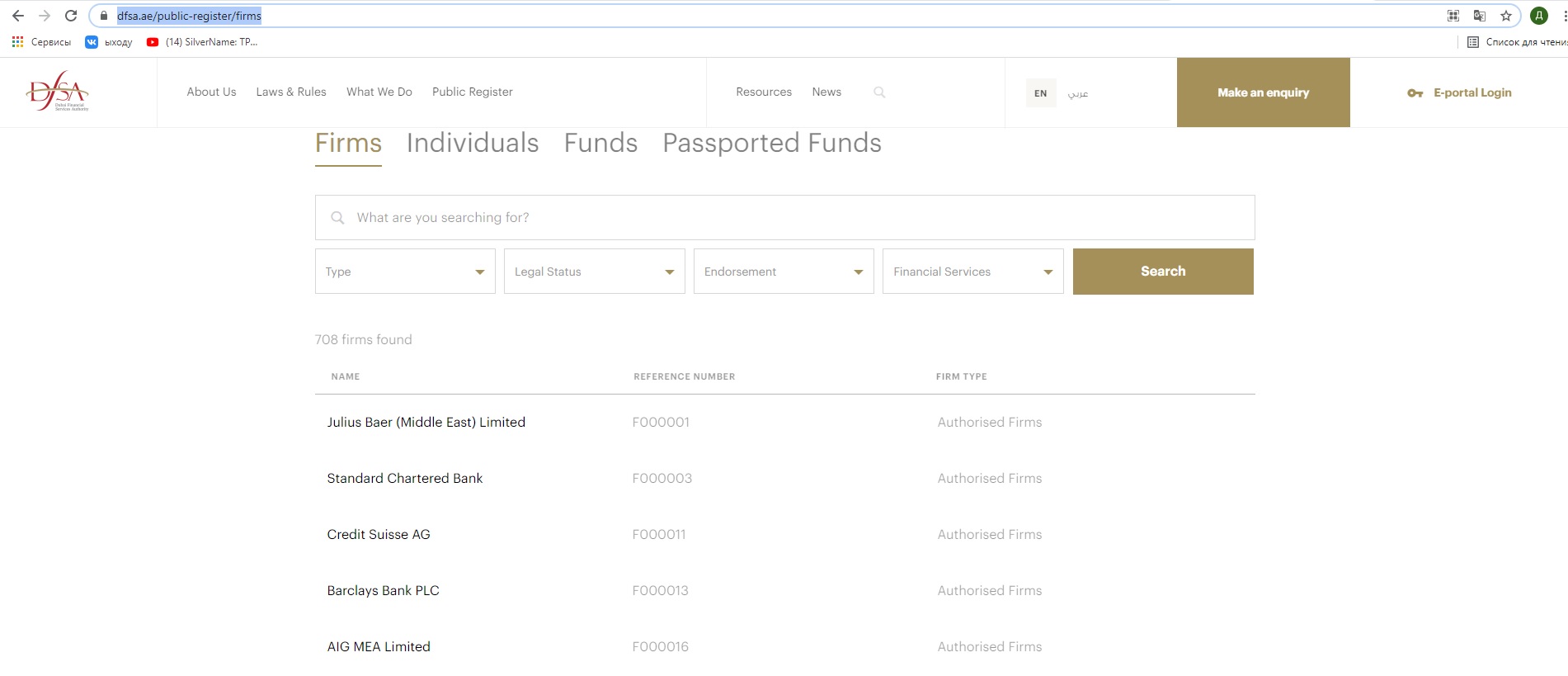Click the header search magnifier icon
Screen dimensions: 1568x676
[879, 92]
